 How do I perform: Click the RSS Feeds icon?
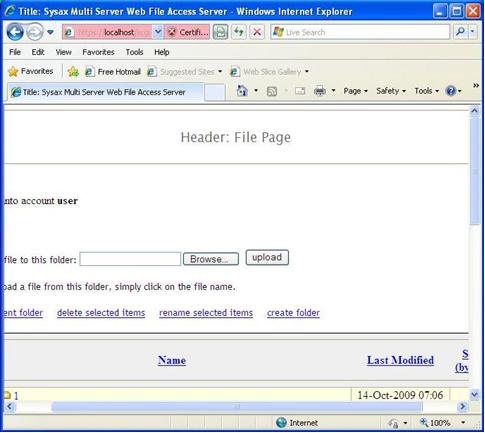click(272, 91)
